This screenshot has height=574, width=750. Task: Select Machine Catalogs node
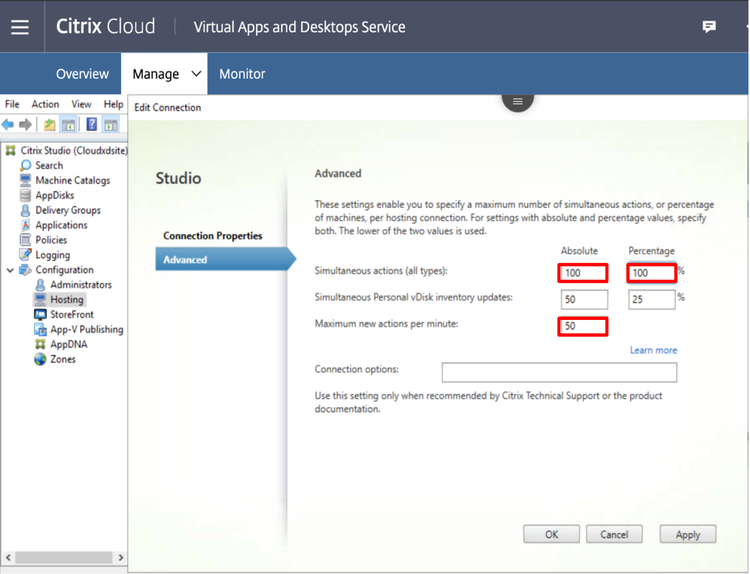pos(73,180)
